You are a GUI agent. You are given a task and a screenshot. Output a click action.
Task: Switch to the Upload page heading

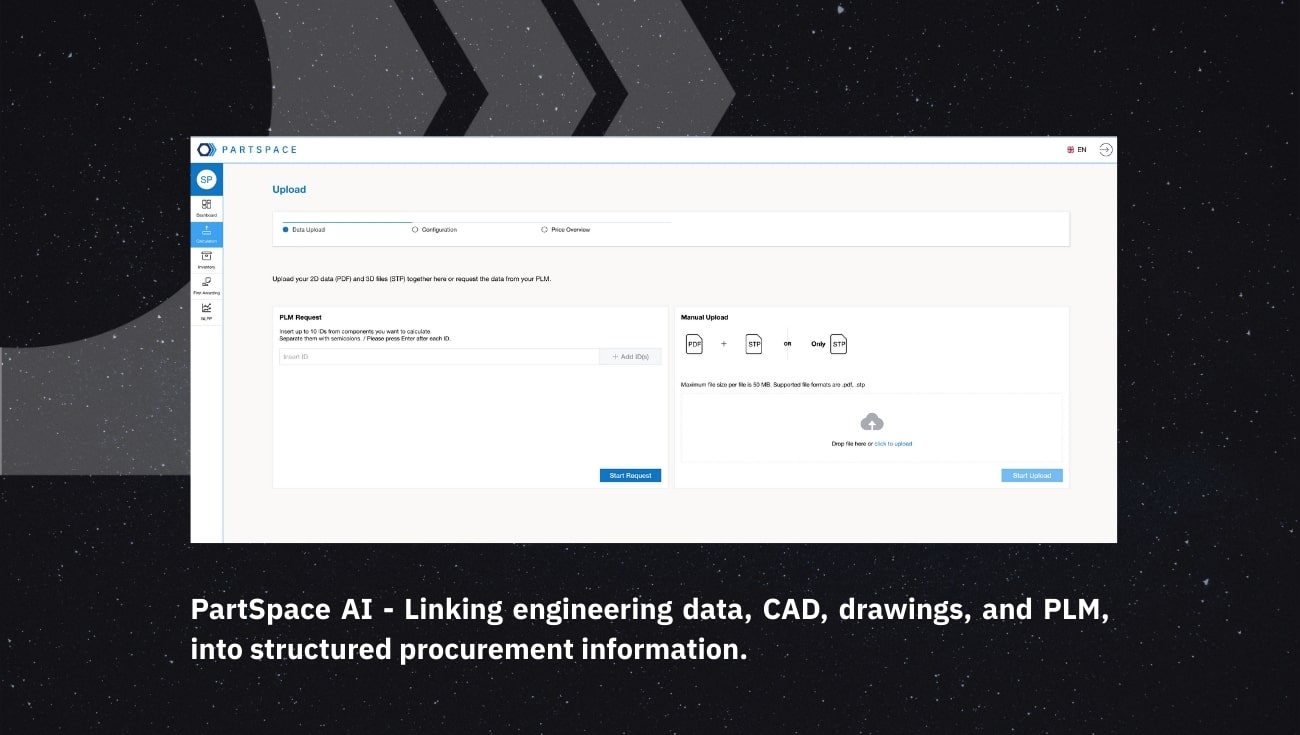pos(289,189)
